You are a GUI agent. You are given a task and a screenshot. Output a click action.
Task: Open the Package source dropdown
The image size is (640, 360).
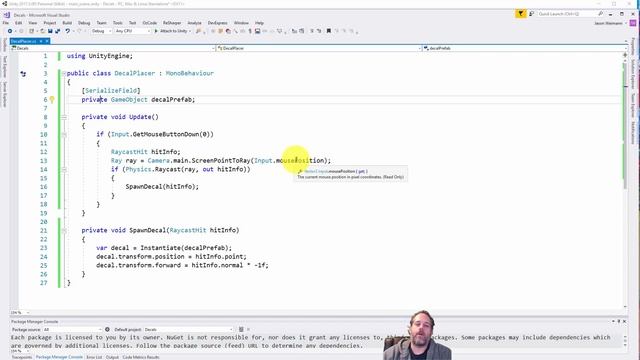72,329
